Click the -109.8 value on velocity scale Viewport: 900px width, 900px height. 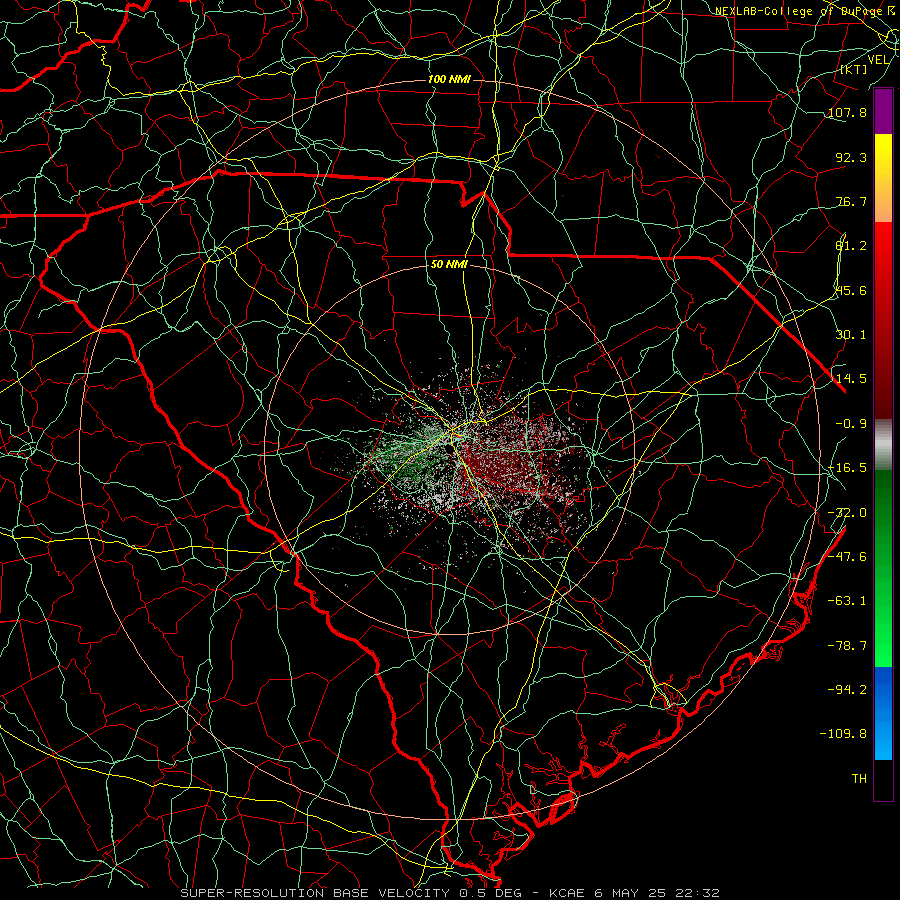point(843,734)
